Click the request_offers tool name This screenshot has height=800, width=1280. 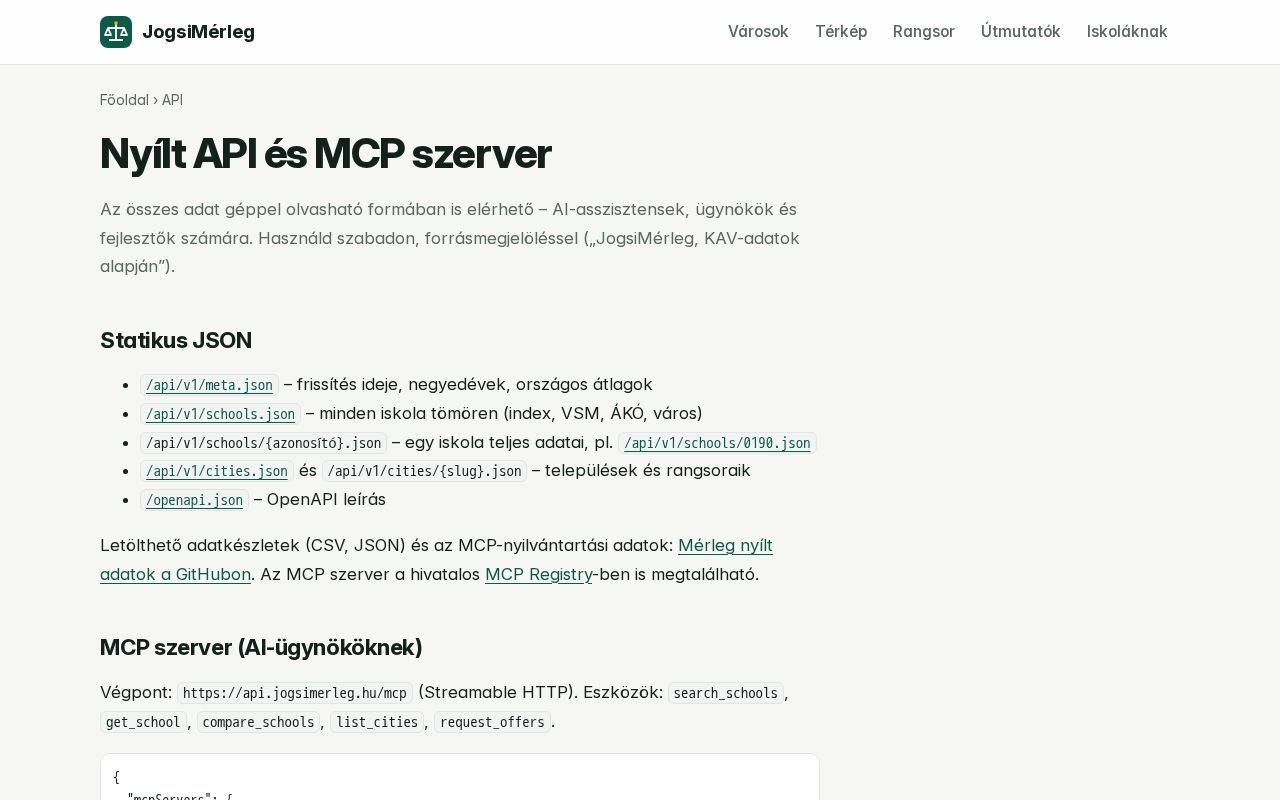492,722
